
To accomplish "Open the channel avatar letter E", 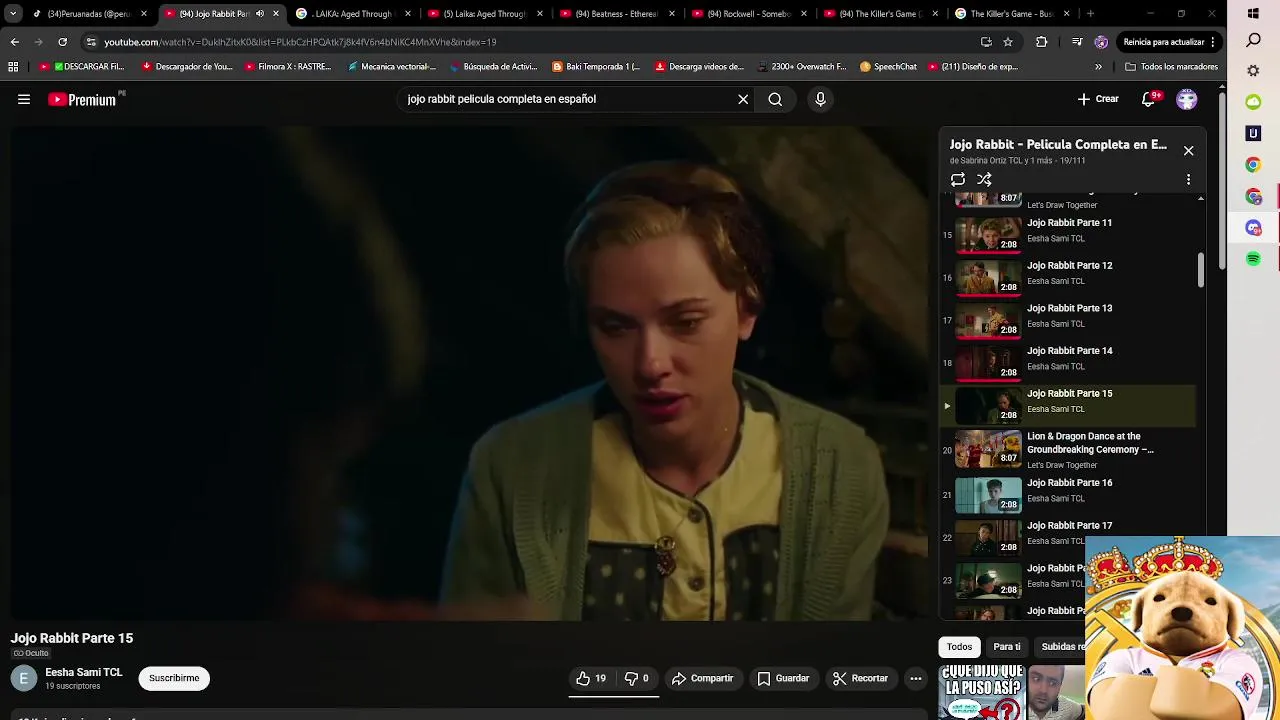I will (24, 678).
